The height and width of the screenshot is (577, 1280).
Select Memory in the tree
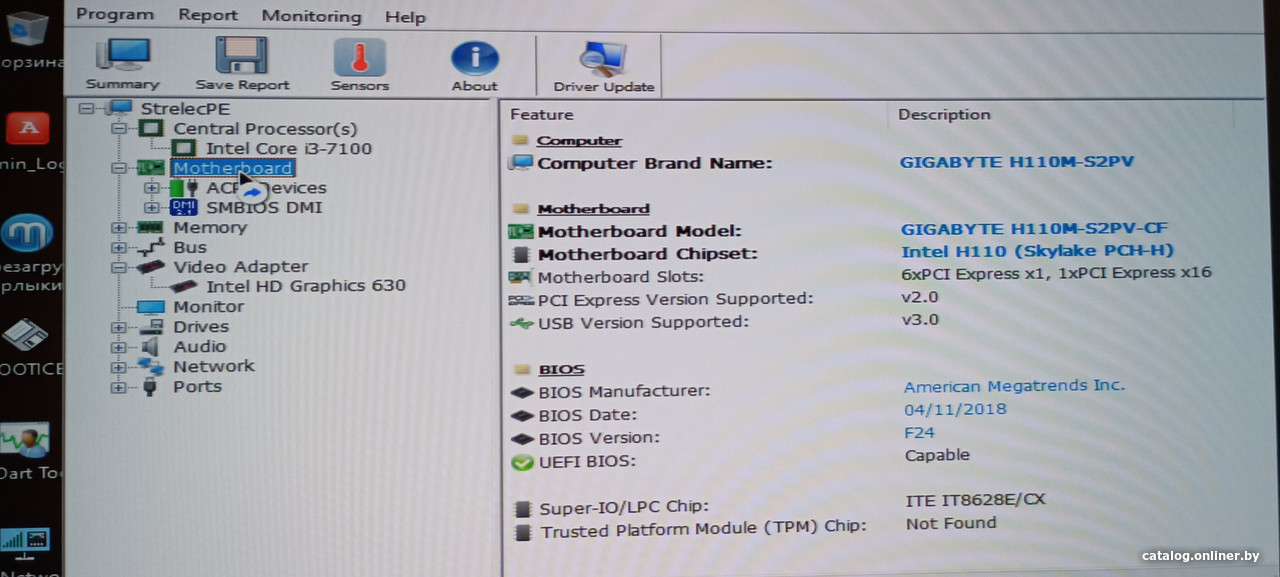point(210,227)
